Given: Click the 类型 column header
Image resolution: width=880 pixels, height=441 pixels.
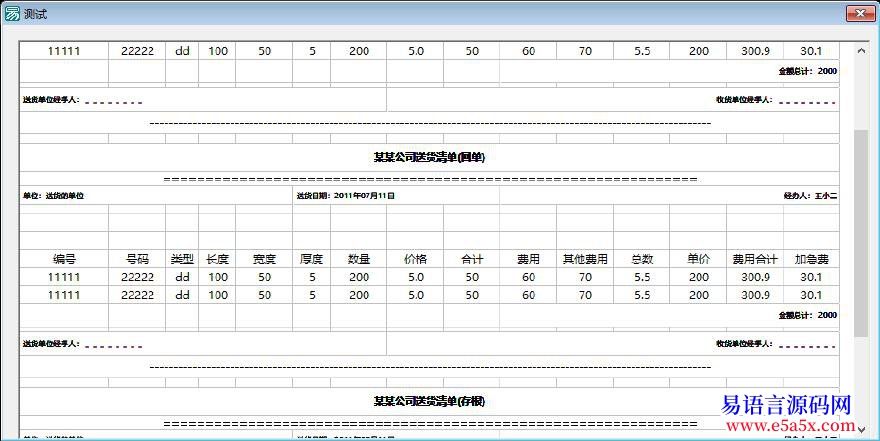Looking at the screenshot, I should [182, 259].
